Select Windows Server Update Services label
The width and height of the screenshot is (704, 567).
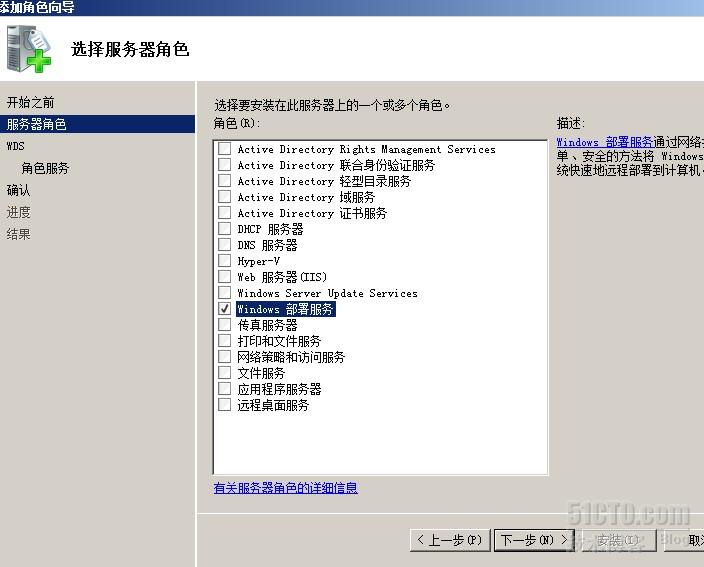tap(327, 293)
